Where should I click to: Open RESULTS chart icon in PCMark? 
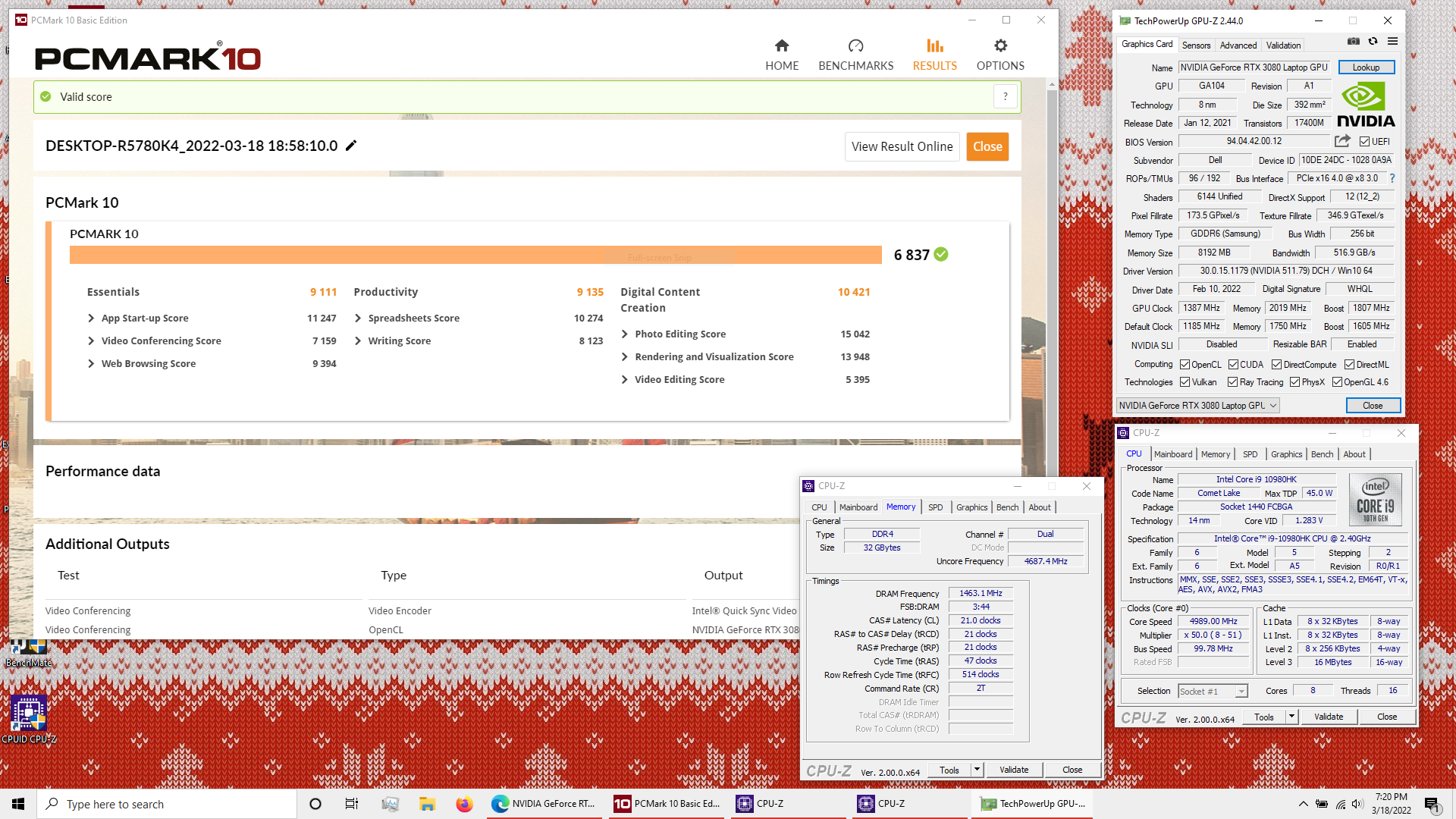935,46
